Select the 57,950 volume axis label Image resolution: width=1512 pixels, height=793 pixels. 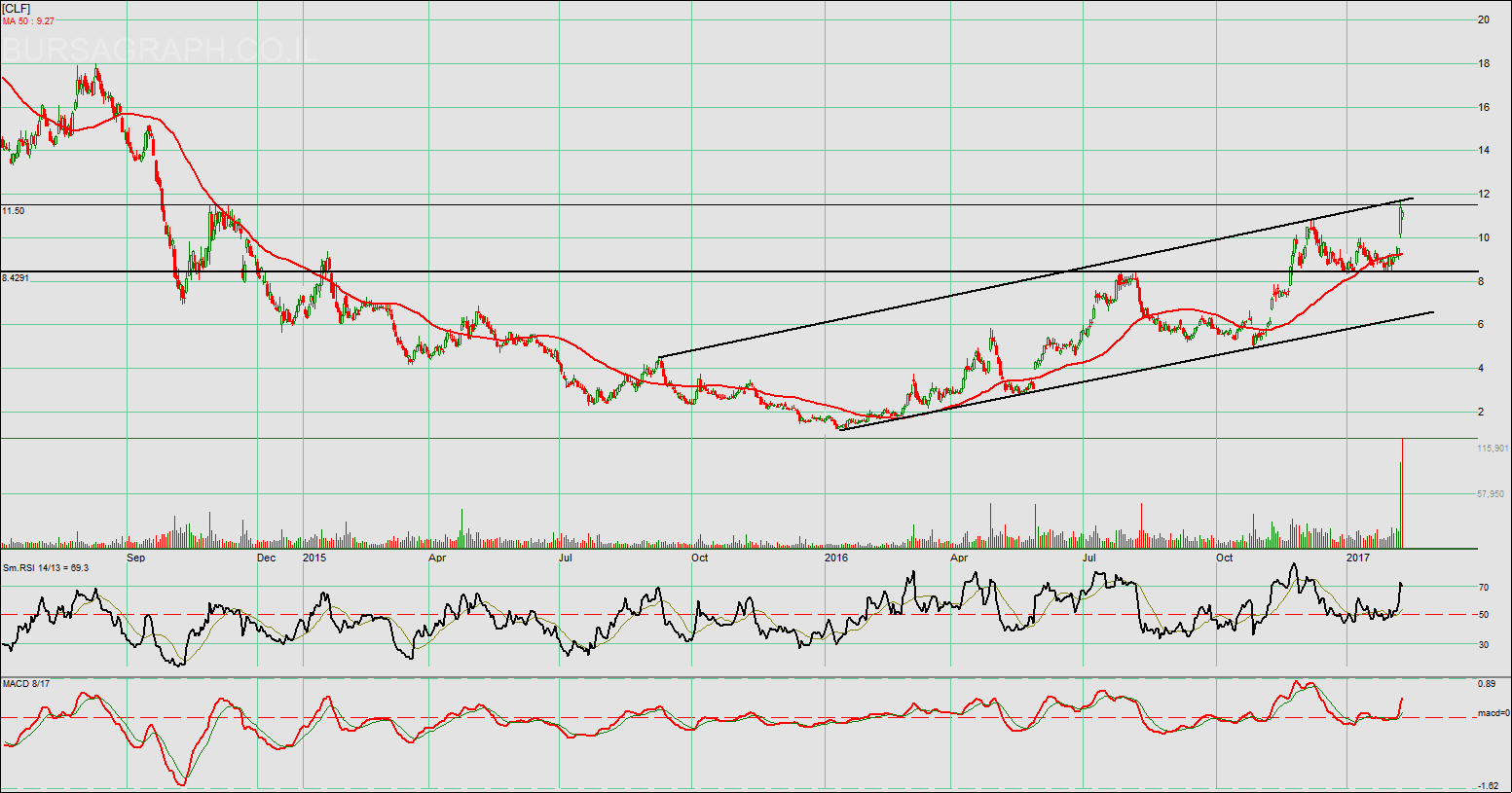(1491, 494)
